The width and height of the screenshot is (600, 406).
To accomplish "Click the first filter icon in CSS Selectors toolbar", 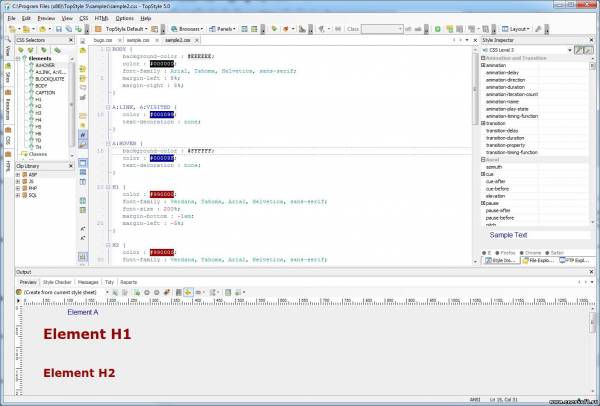I will point(21,50).
